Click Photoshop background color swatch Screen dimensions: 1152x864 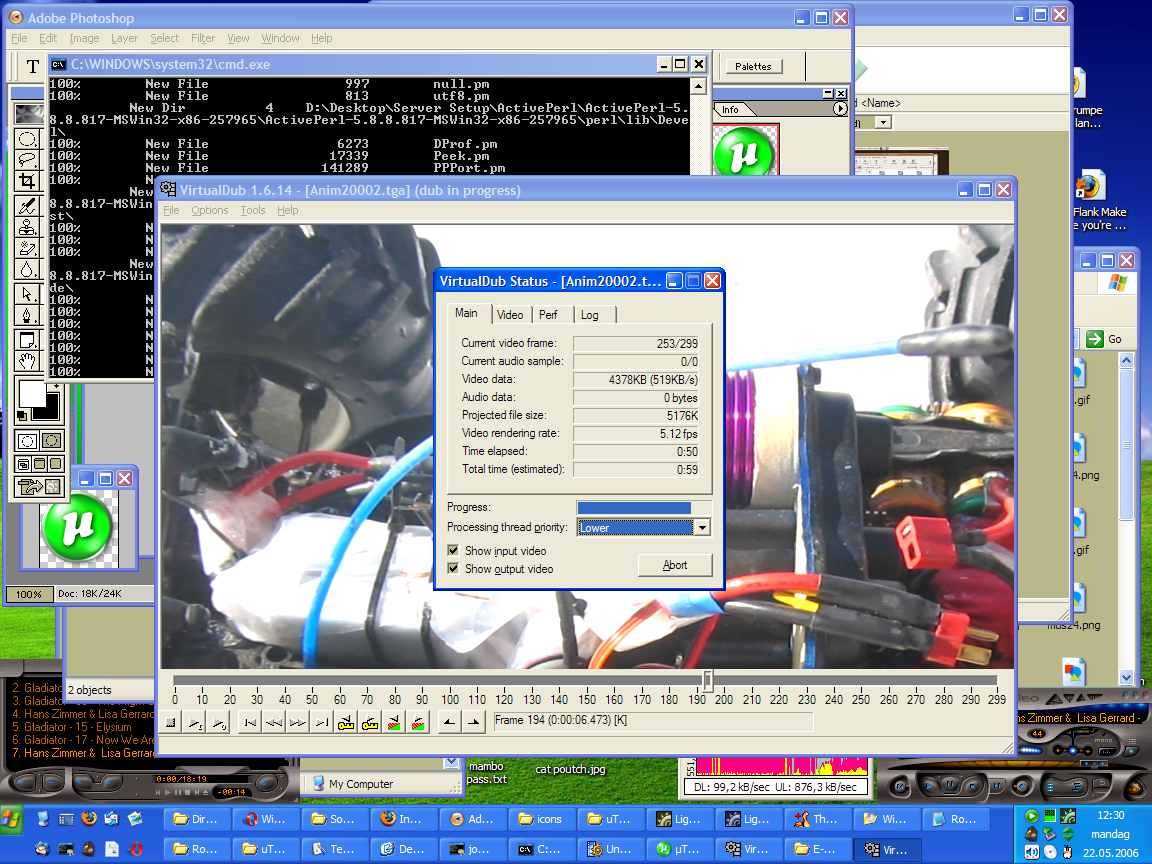pos(51,411)
